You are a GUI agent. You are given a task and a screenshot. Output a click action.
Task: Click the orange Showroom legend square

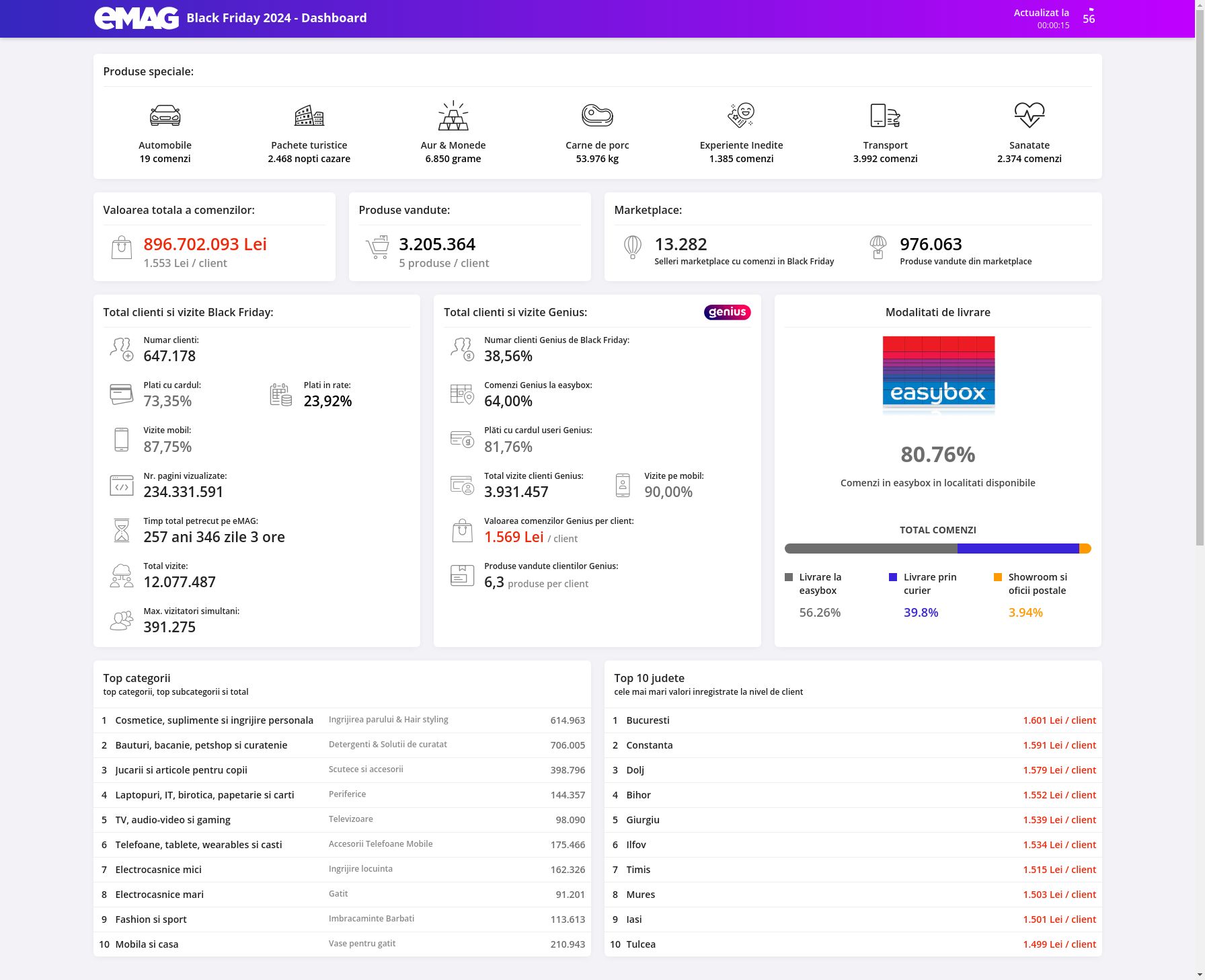click(998, 577)
